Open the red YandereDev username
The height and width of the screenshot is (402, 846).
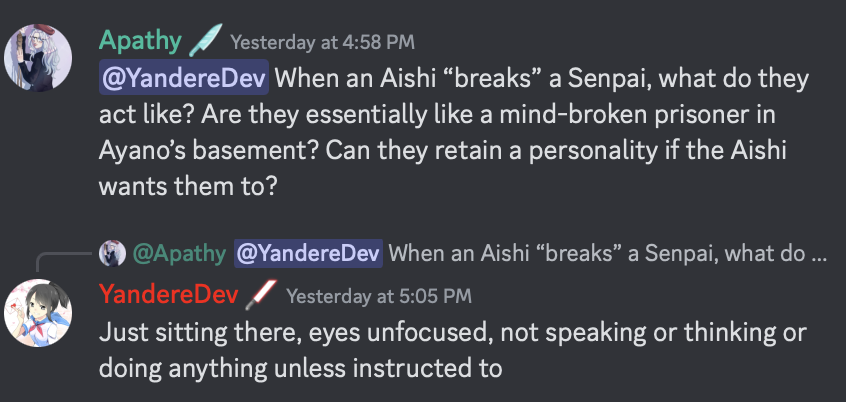coord(168,295)
